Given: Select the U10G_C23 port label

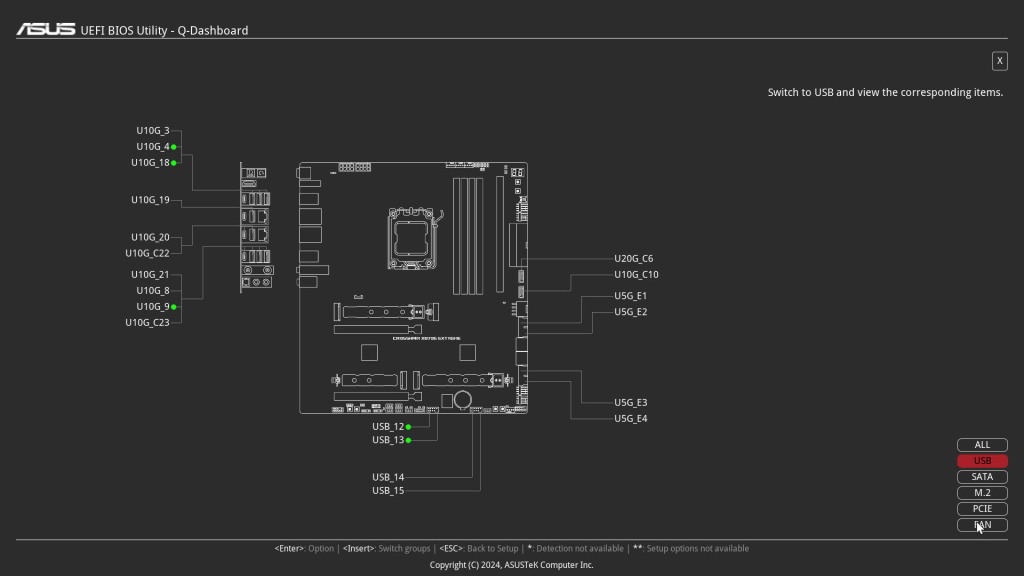Looking at the screenshot, I should pos(148,323).
